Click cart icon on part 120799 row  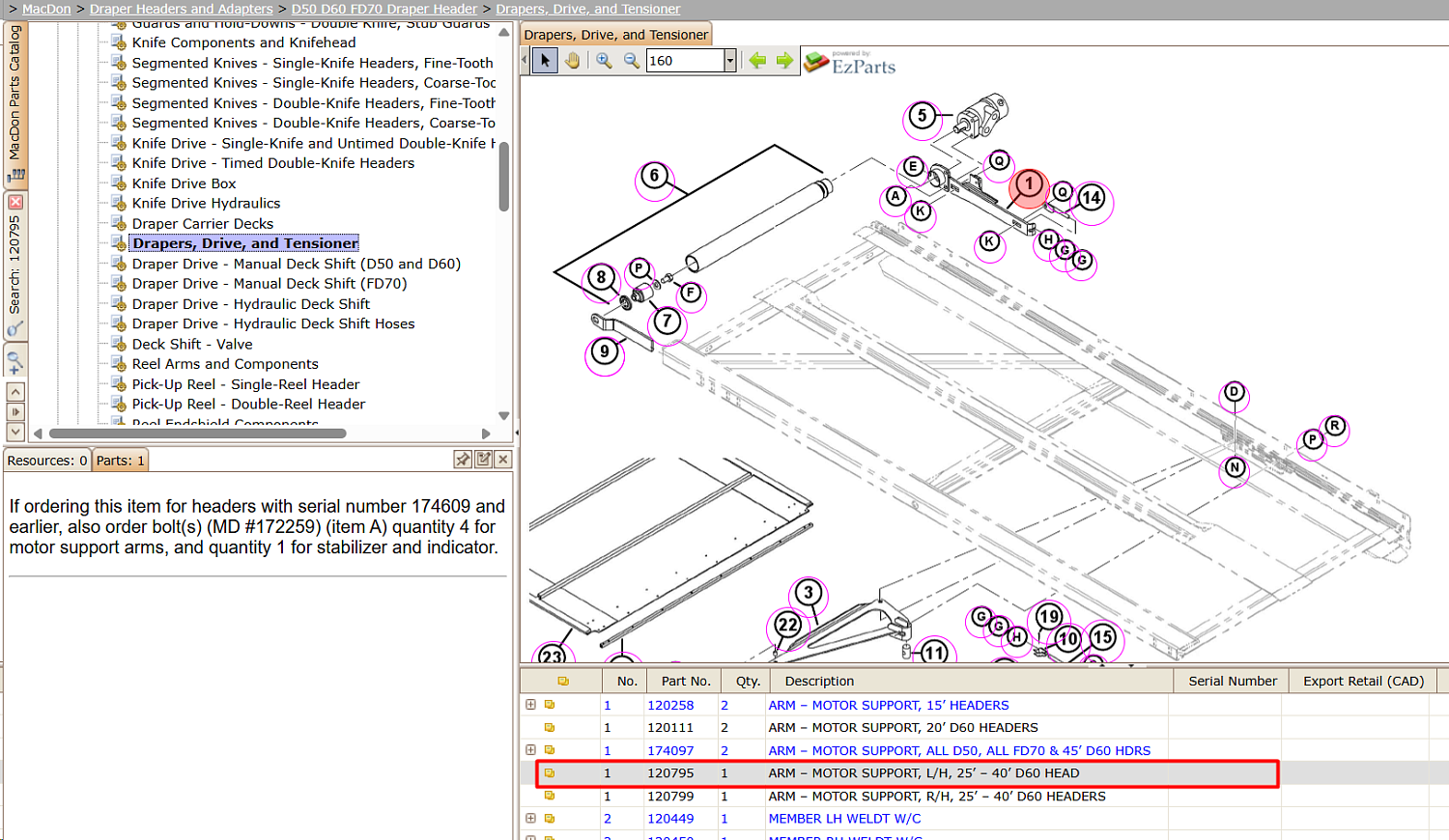tap(550, 797)
